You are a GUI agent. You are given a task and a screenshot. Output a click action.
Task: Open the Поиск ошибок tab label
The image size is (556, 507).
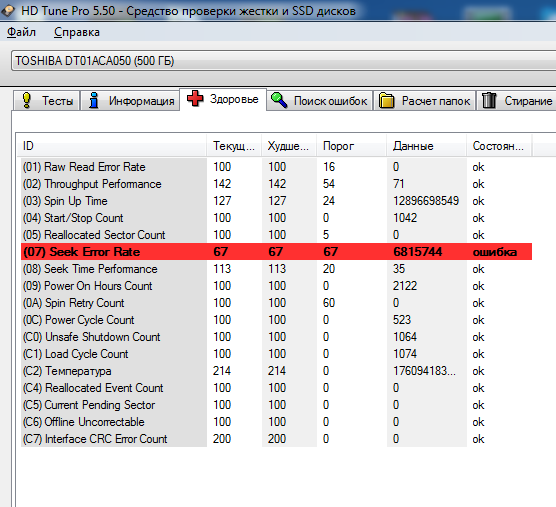330,101
